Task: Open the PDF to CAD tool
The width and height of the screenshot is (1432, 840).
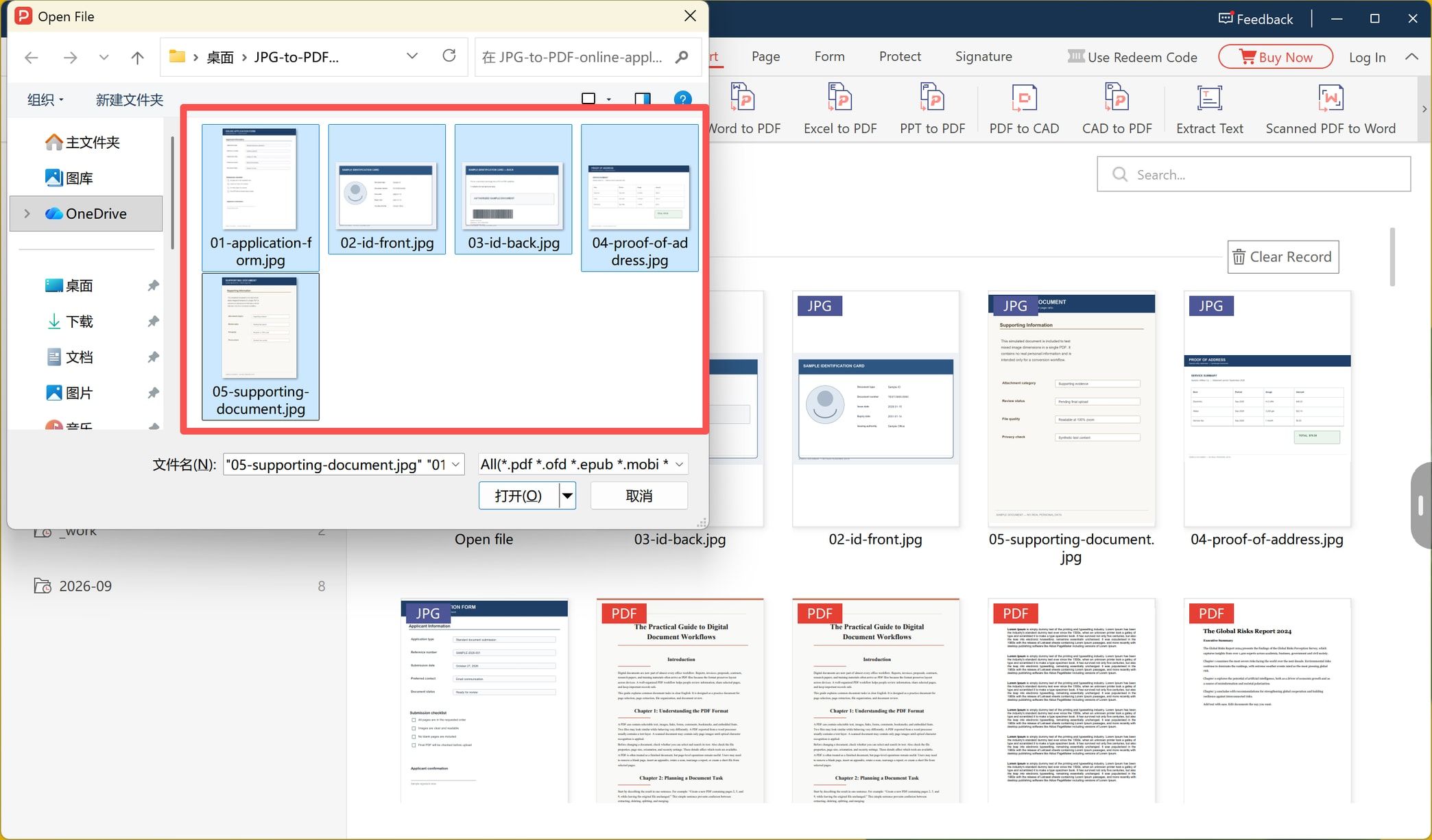Action: coord(1024,108)
